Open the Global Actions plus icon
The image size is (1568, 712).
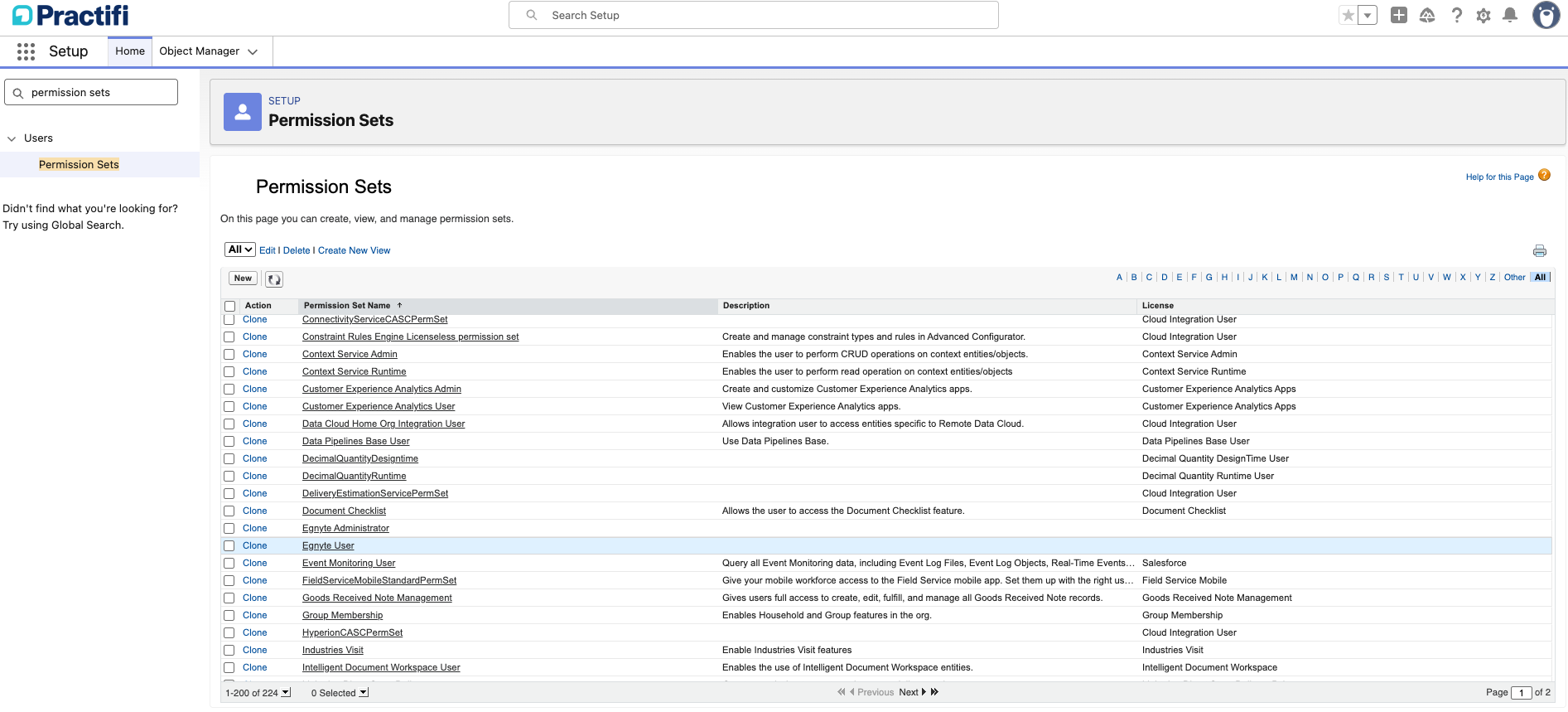point(1399,15)
